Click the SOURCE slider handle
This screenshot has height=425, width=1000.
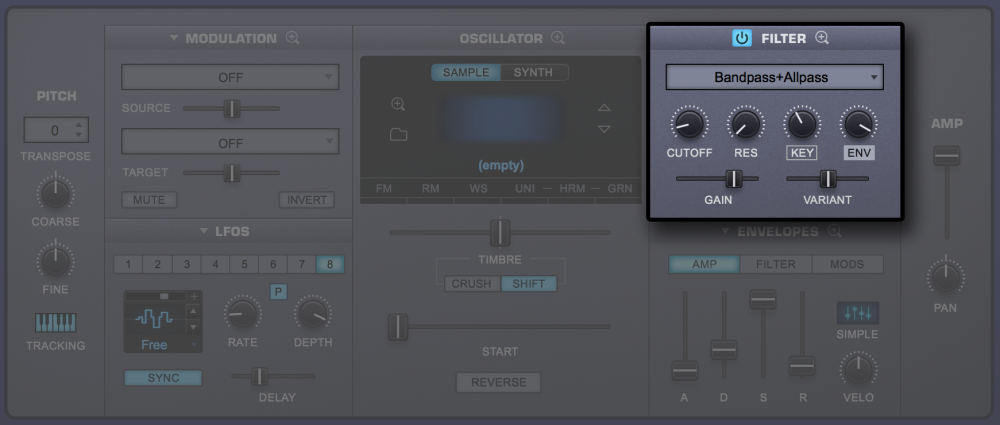232,108
